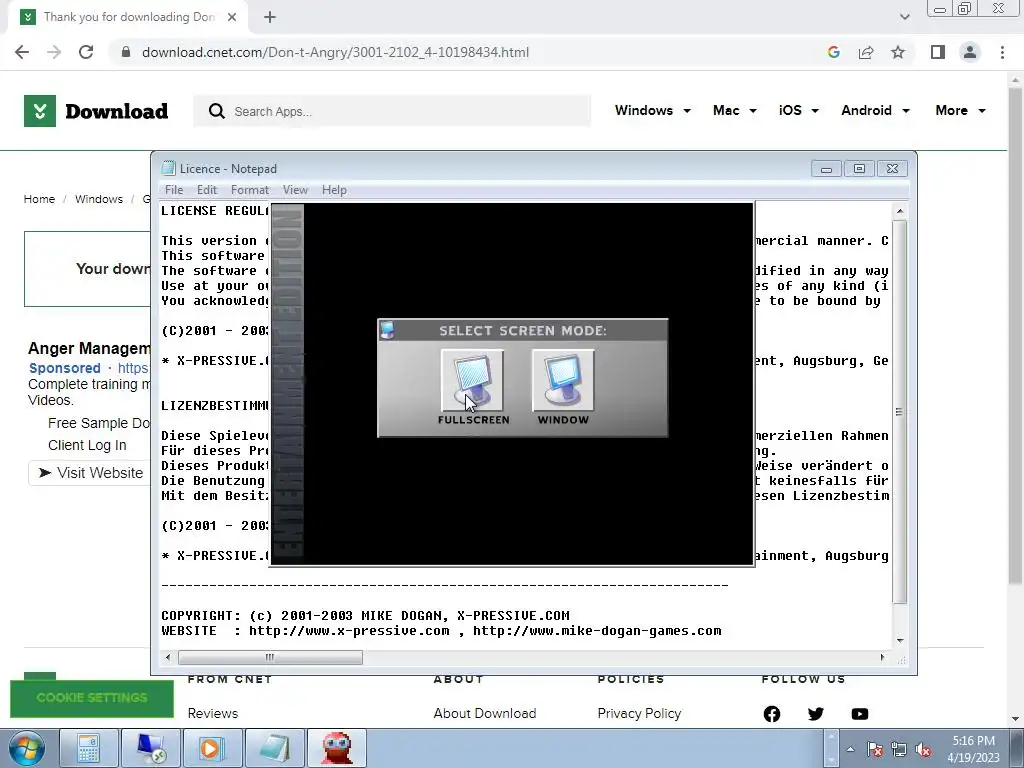Screen dimensions: 1024x768
Task: Open Notepad Help menu
Action: point(334,190)
